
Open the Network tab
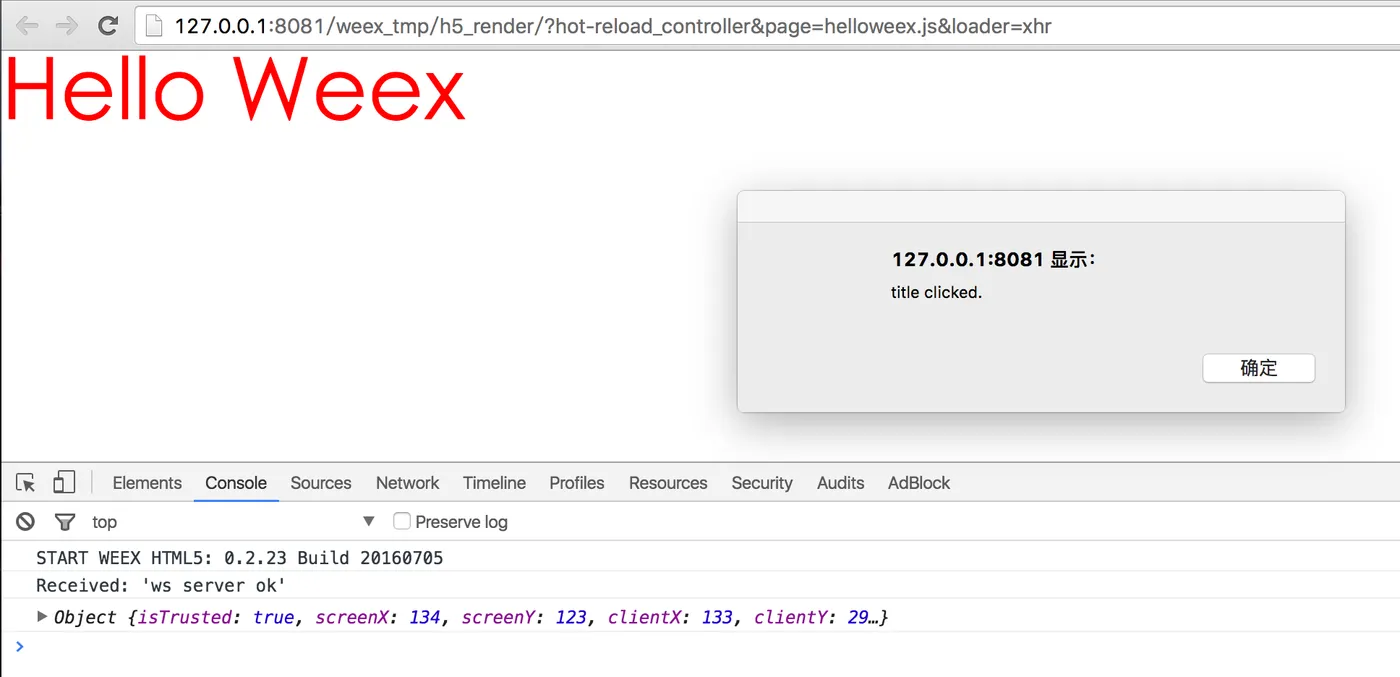pyautogui.click(x=407, y=483)
